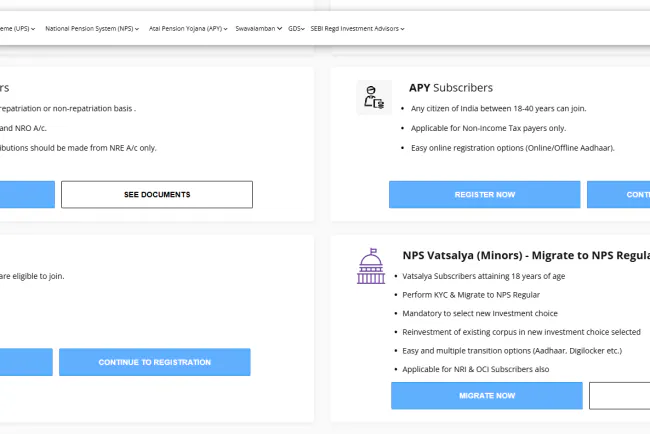Image resolution: width=650 pixels, height=434 pixels.
Task: Click 'Reinvestment of existing corpus' bullet
Action: pyautogui.click(x=521, y=332)
